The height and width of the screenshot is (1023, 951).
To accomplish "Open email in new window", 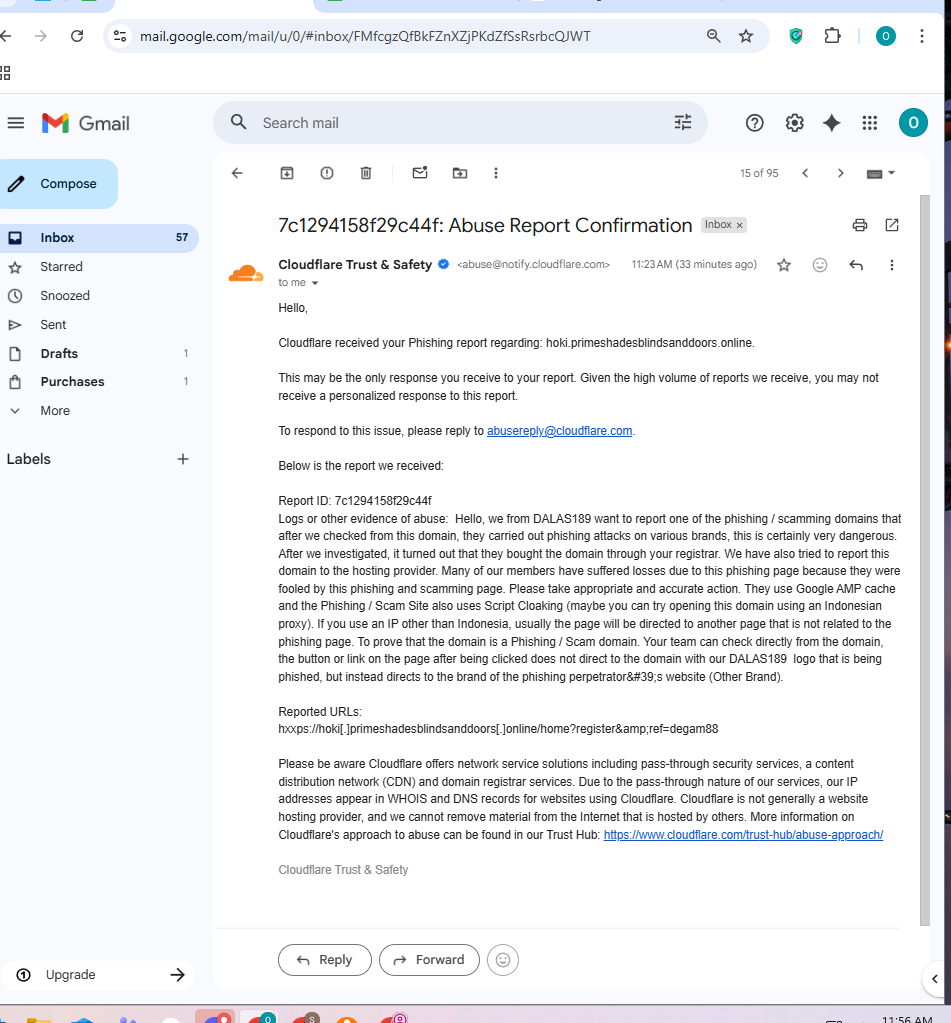I will (x=892, y=225).
